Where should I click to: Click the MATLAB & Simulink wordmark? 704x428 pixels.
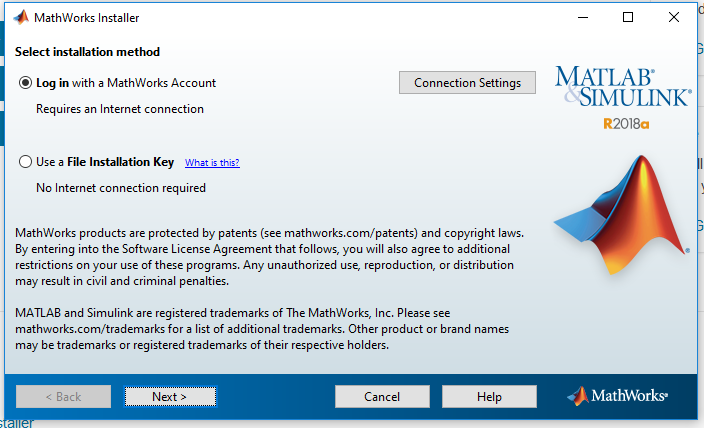click(x=623, y=87)
